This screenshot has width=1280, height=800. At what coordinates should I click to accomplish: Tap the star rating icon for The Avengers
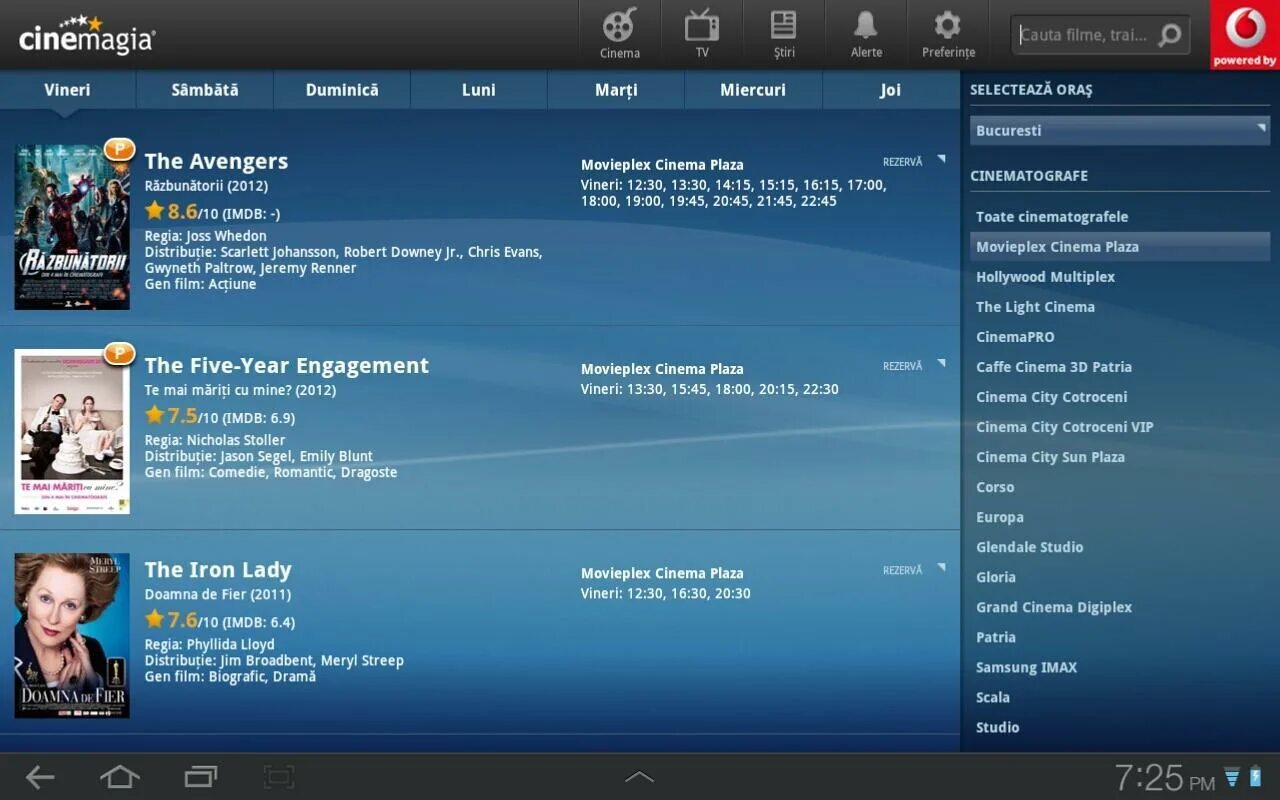(x=154, y=210)
